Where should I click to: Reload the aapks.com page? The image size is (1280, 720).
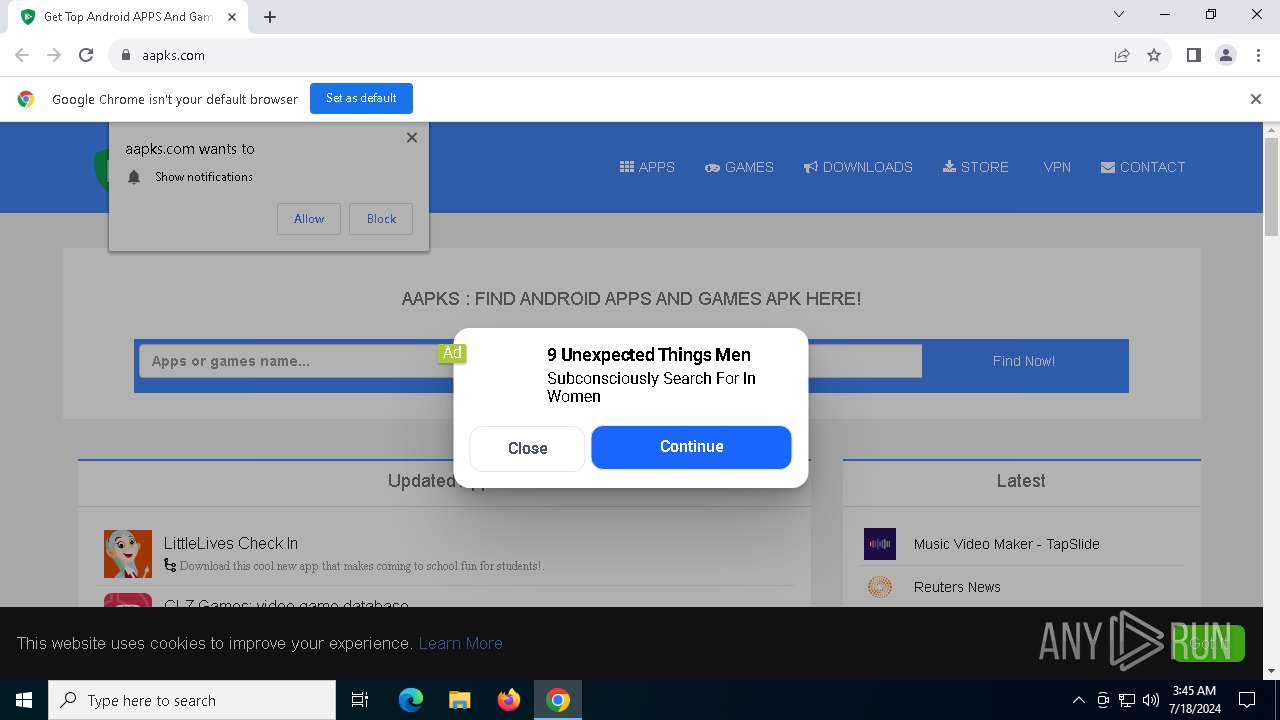[86, 55]
